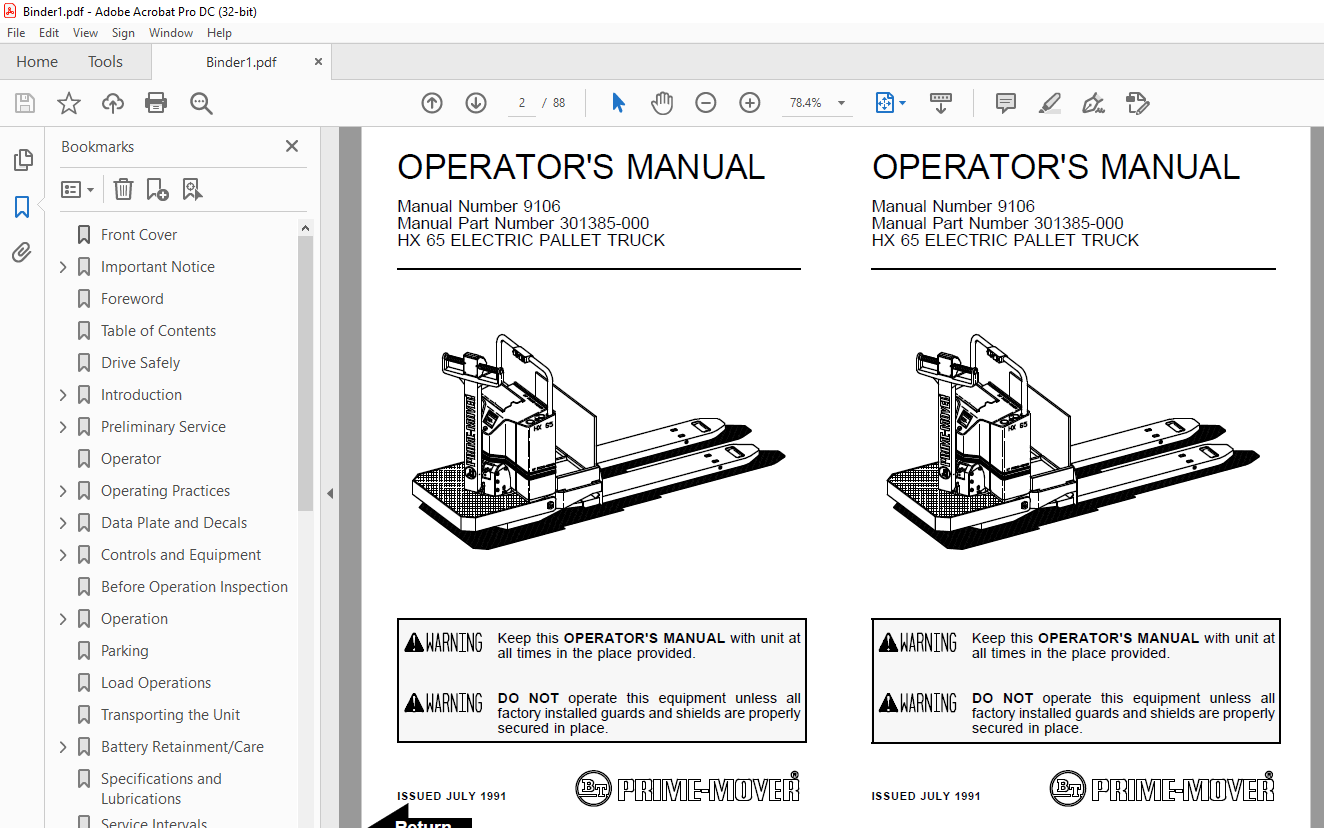Jump to Table of Contents bookmark
Viewport: 1324px width, 828px height.
click(158, 331)
